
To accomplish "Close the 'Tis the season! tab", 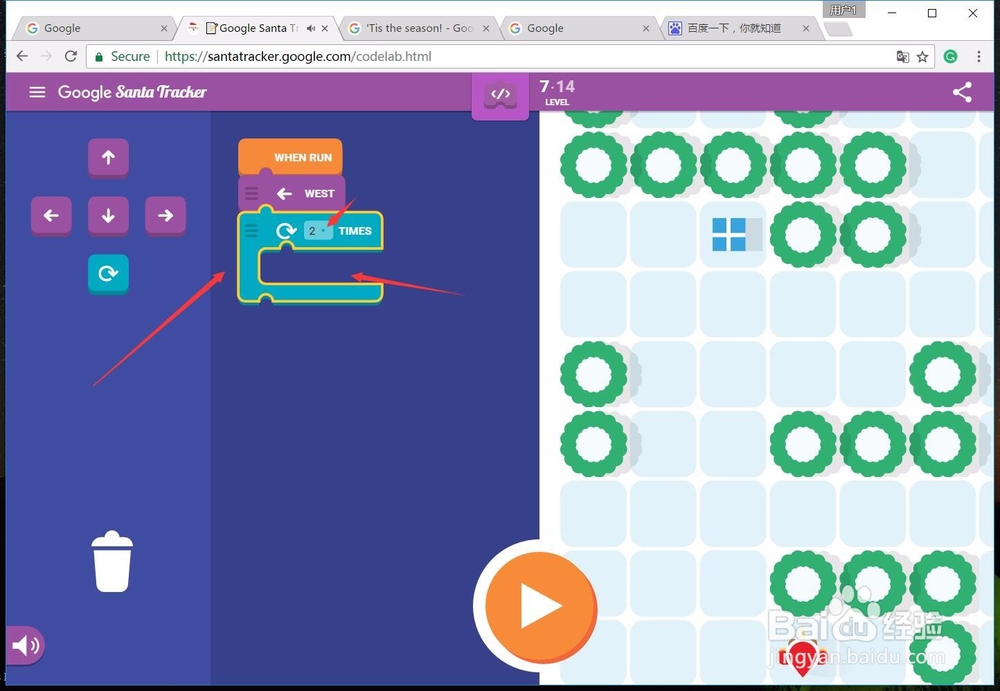I will coord(486,28).
